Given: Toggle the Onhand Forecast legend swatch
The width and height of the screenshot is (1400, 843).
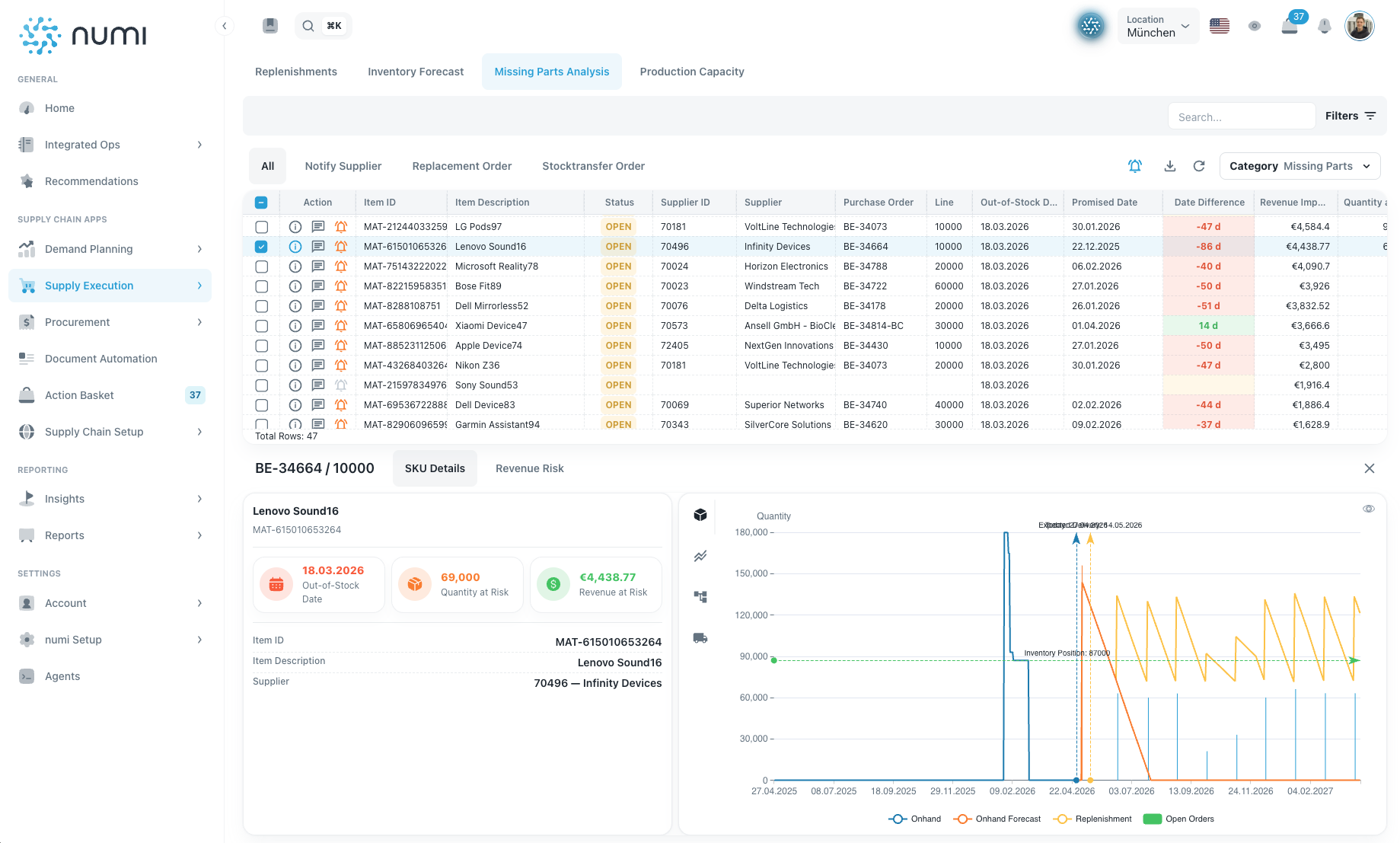Looking at the screenshot, I should pyautogui.click(x=962, y=819).
